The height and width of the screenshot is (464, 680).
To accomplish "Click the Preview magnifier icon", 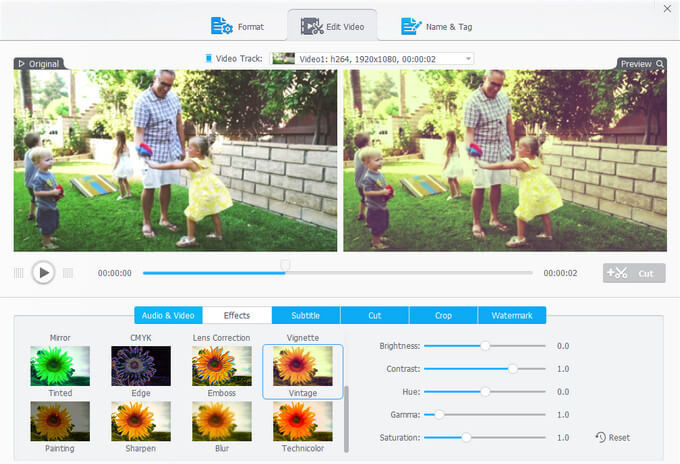I will tap(660, 64).
